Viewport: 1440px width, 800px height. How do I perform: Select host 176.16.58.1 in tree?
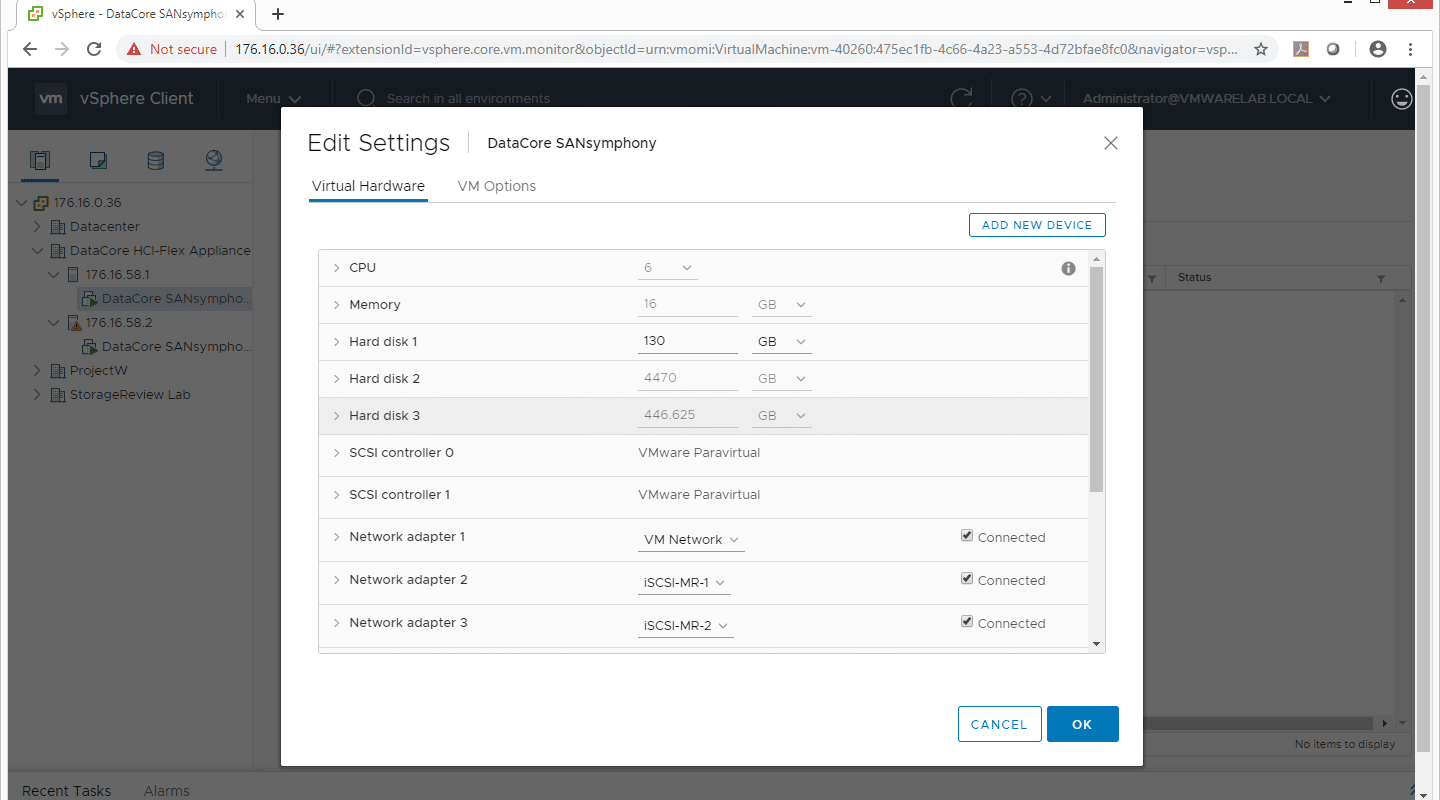click(117, 274)
